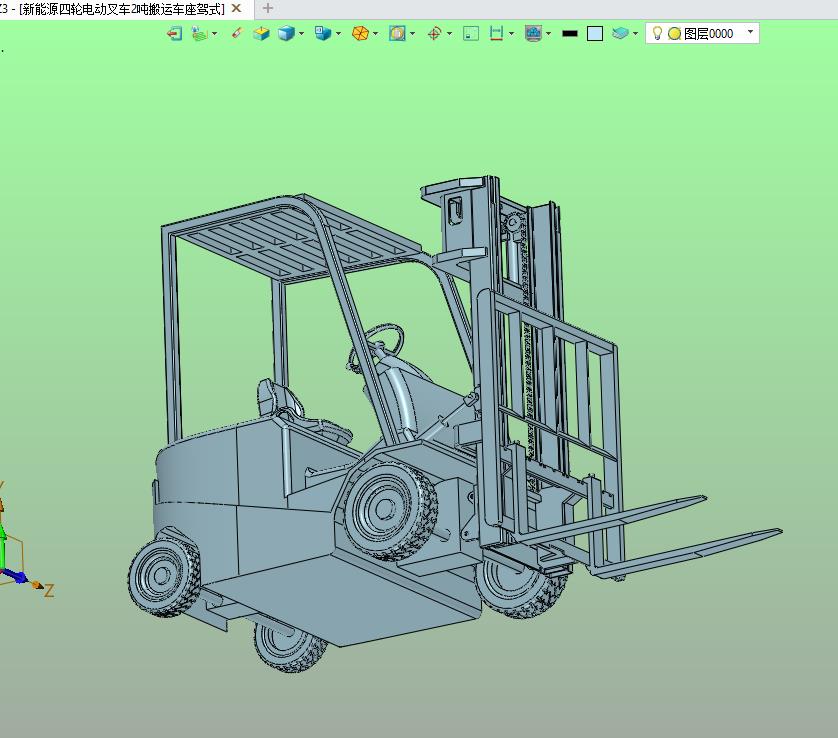
Task: Open the dropdown arrow beside the workplane icon
Action: (215, 34)
